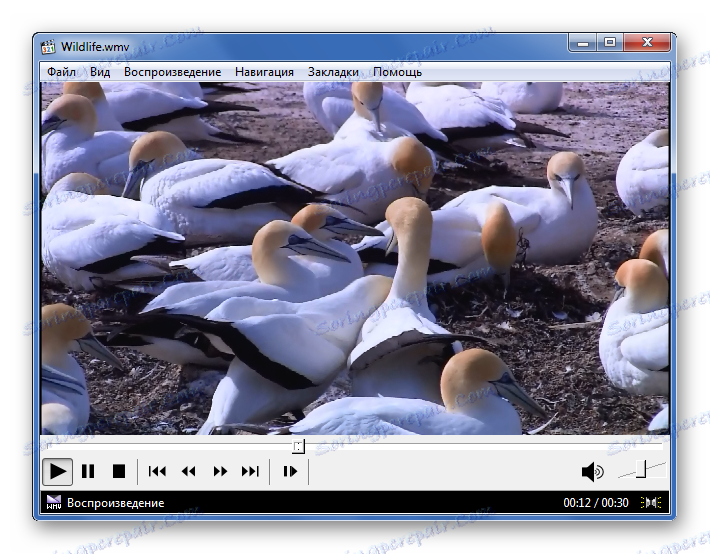Minimize the player window

[583, 43]
